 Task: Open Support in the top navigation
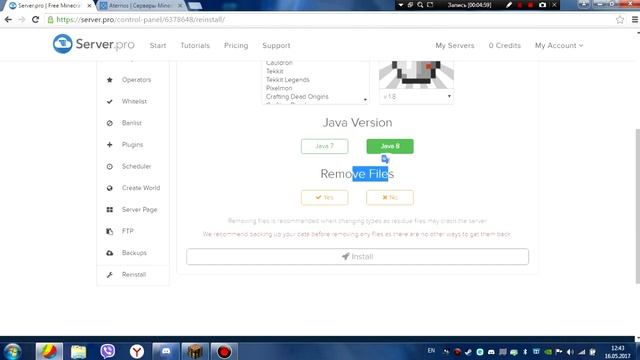click(x=276, y=45)
